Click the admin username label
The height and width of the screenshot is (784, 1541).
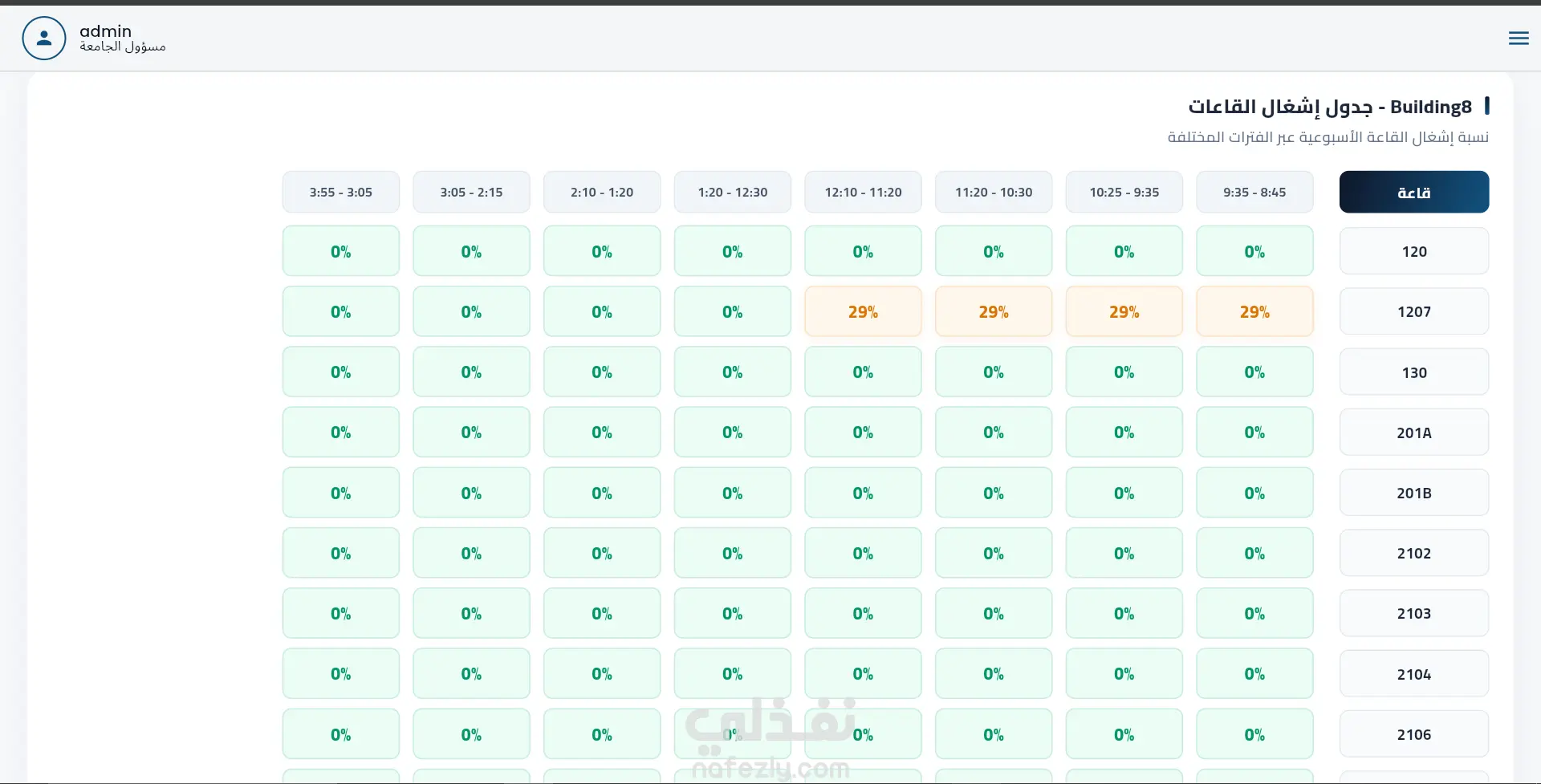click(x=105, y=30)
